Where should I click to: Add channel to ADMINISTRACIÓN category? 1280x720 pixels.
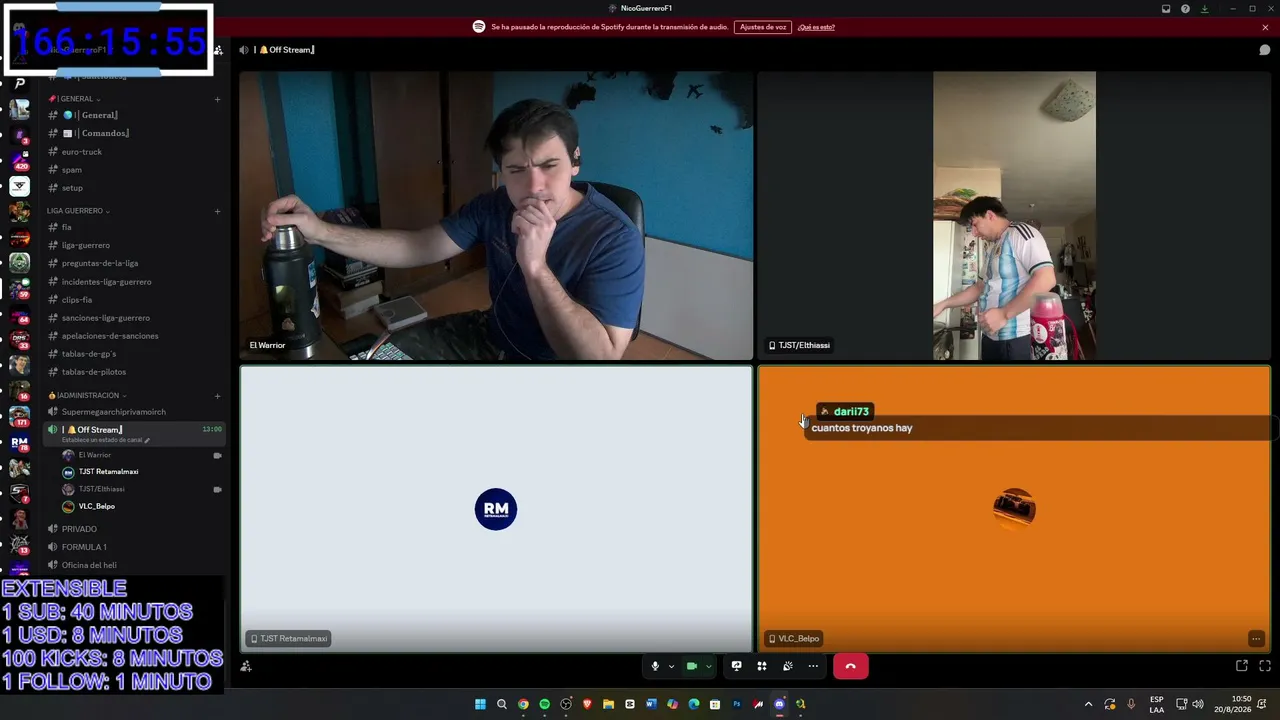pos(217,395)
